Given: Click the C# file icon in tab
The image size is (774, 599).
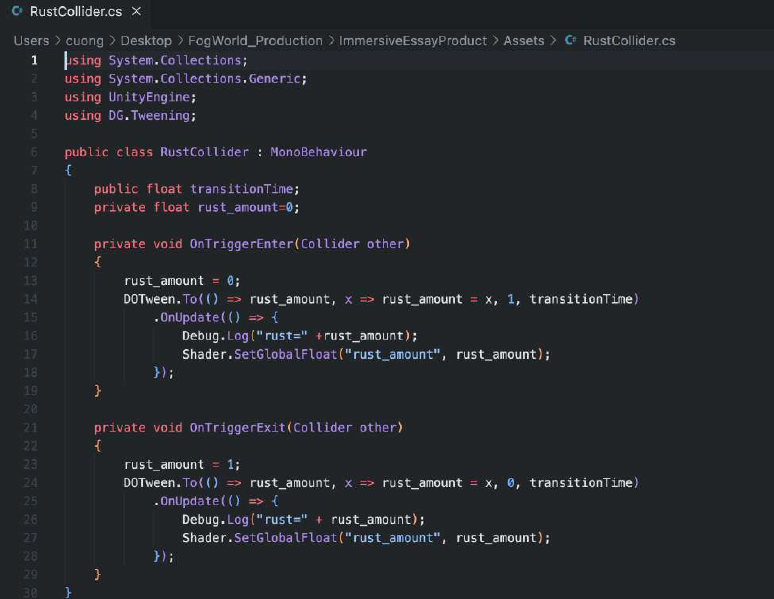Looking at the screenshot, I should click(x=17, y=11).
